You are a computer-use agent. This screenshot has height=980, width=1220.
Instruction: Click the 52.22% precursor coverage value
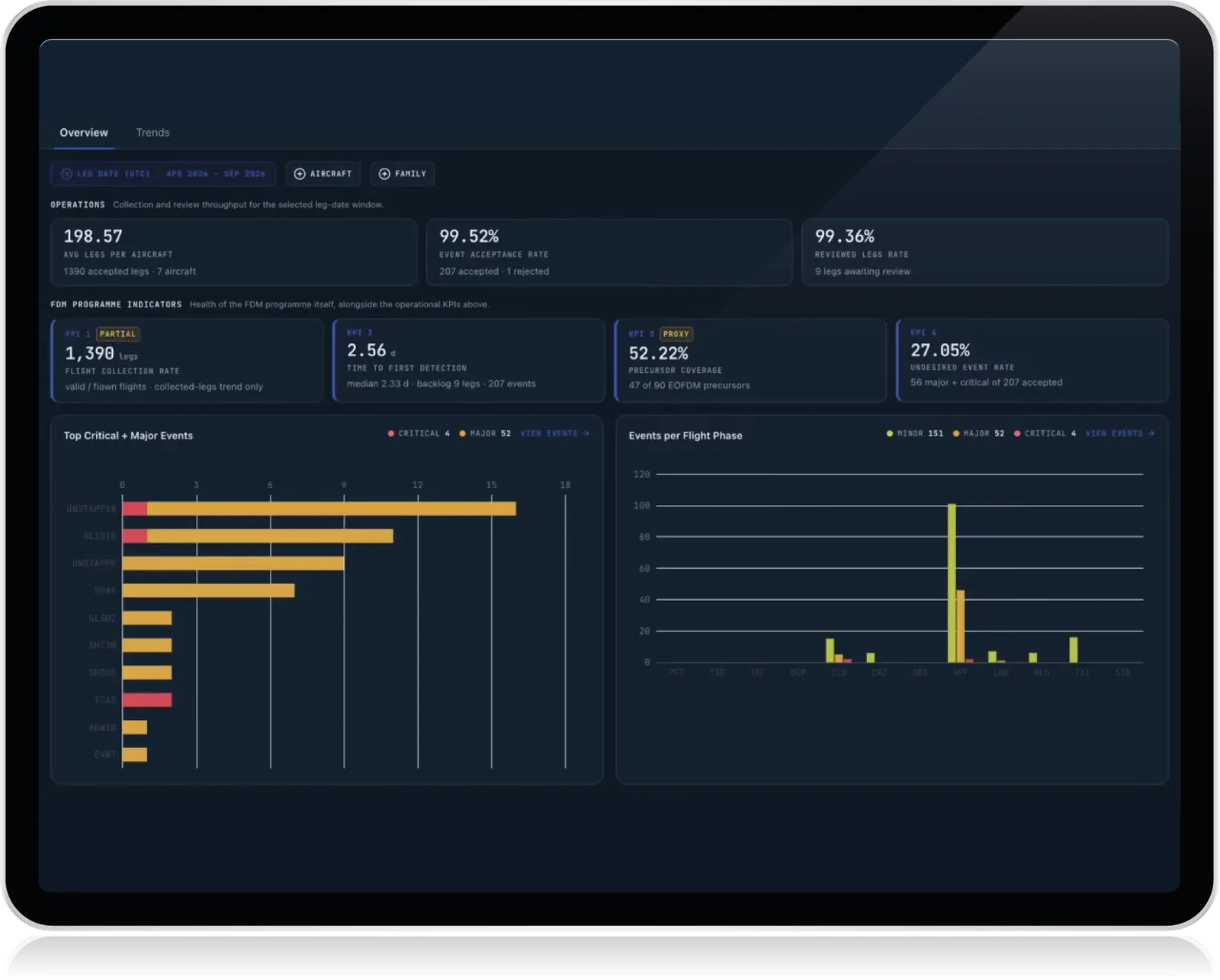(x=658, y=353)
